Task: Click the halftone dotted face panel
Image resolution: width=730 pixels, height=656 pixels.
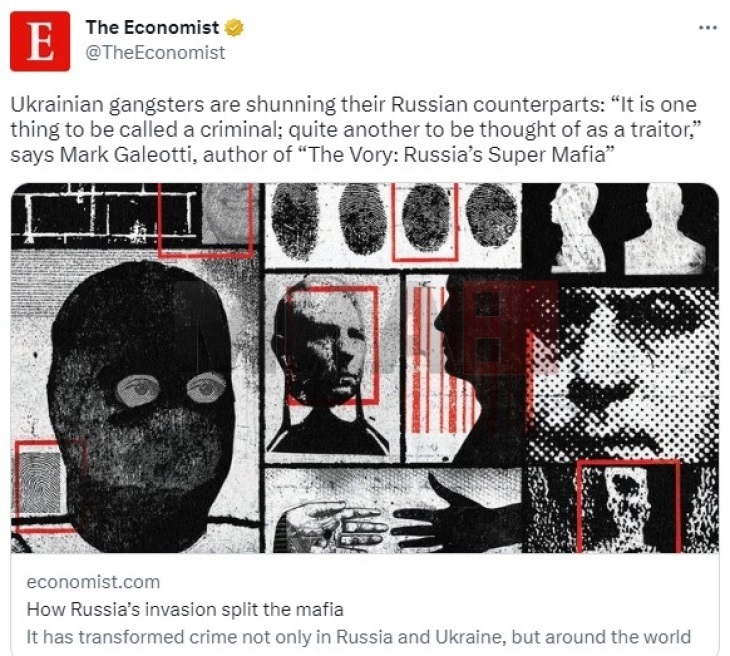Action: [624, 372]
